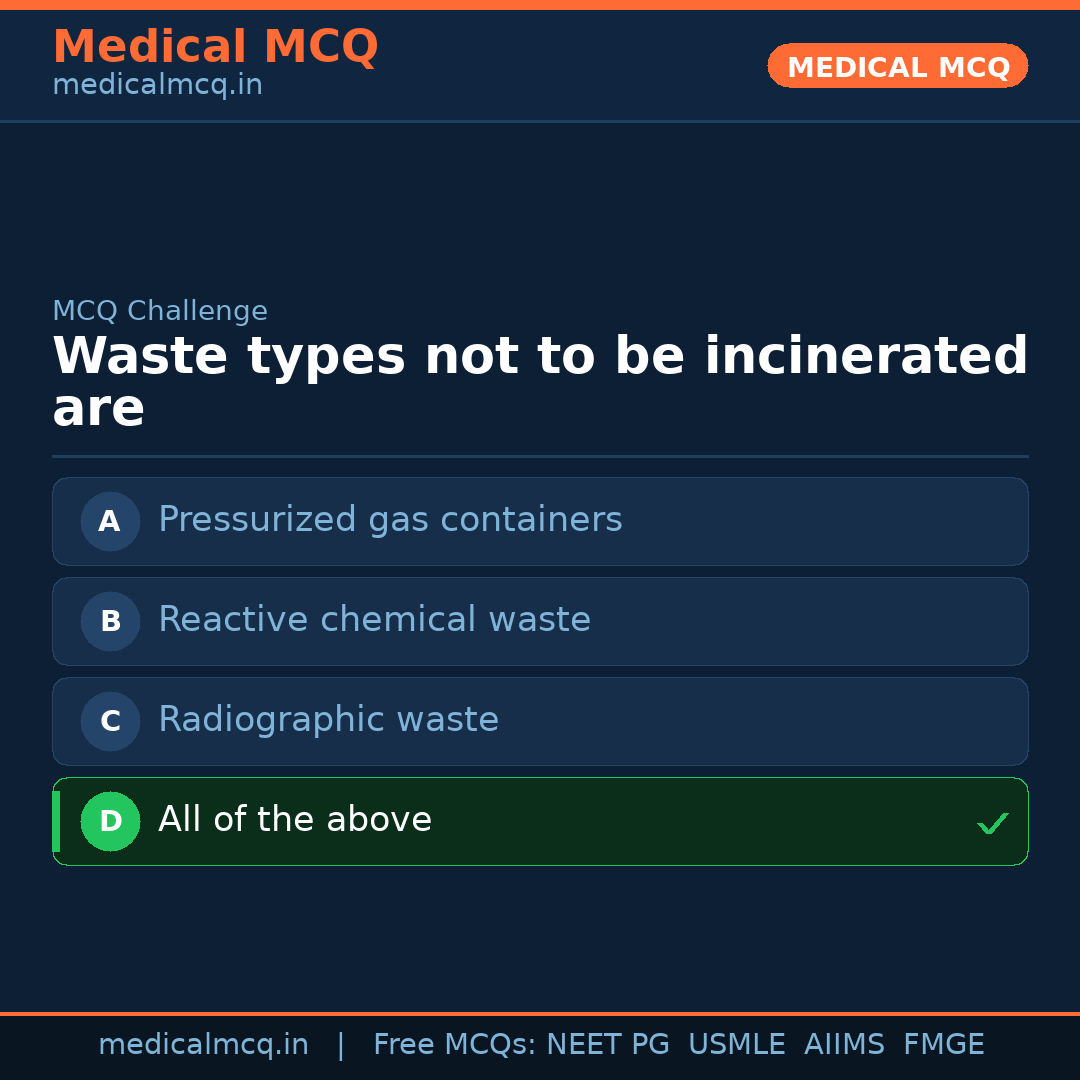This screenshot has width=1080, height=1080.
Task: Click the green D circle icon
Action: (x=110, y=821)
